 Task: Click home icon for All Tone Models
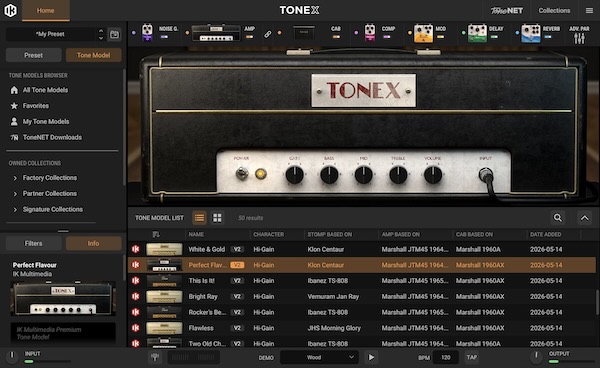14,90
